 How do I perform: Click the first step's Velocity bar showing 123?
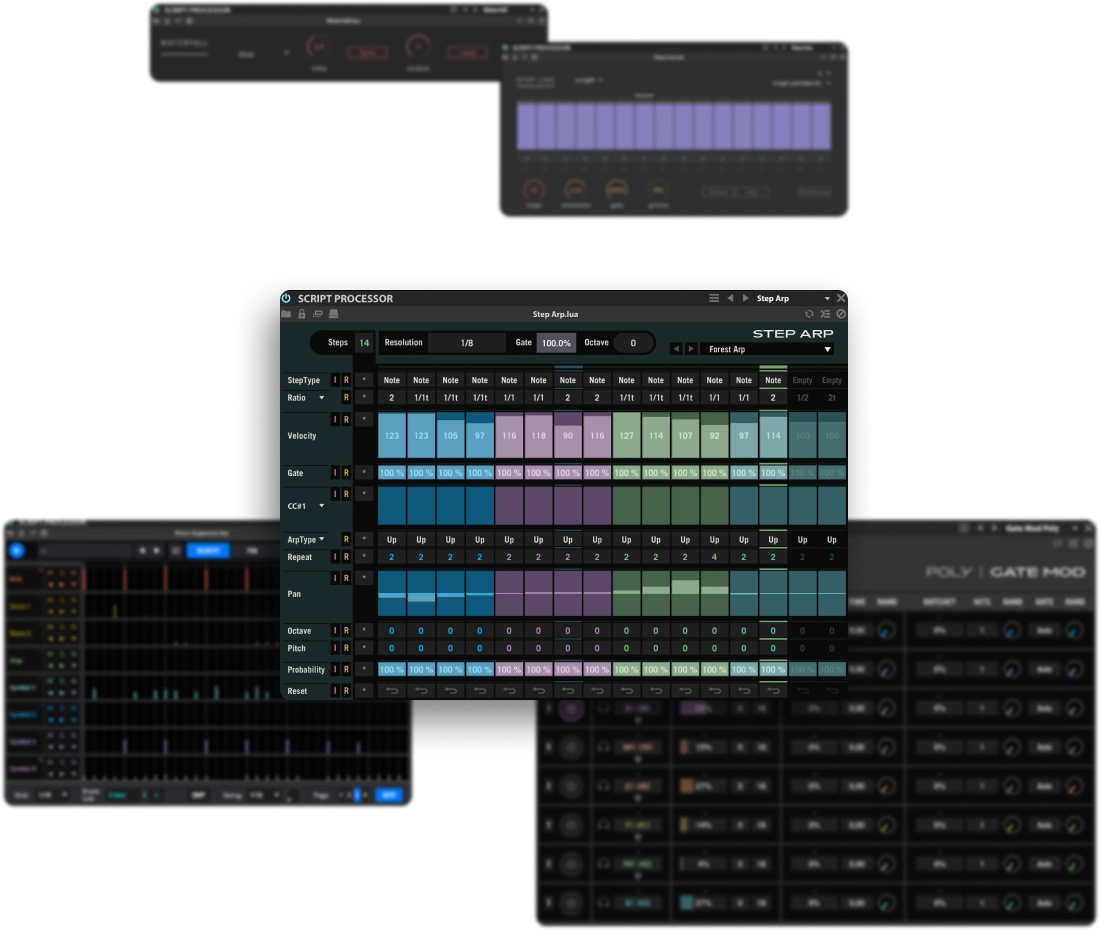[x=392, y=436]
